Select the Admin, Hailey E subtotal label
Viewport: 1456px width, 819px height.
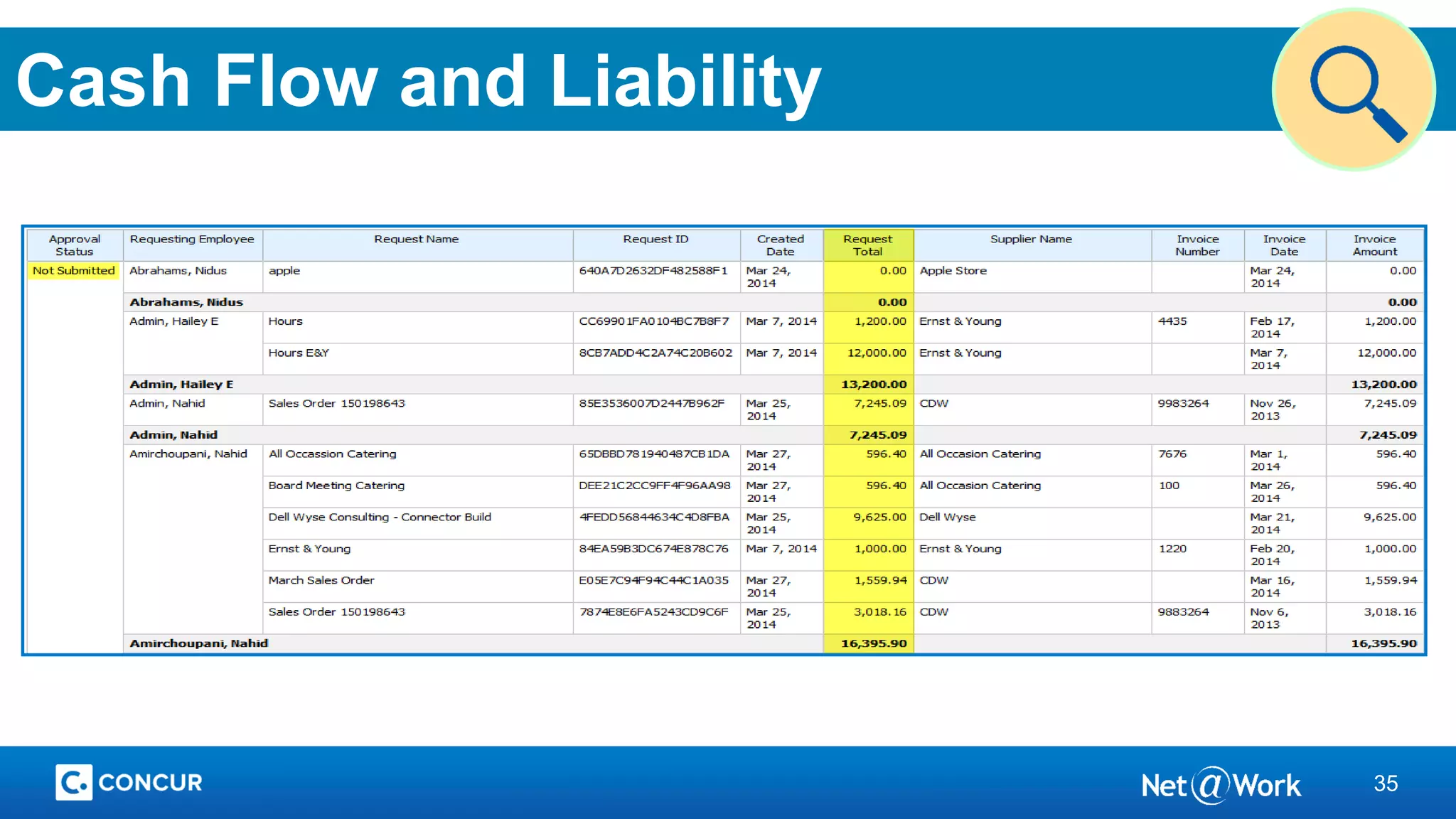(x=181, y=385)
